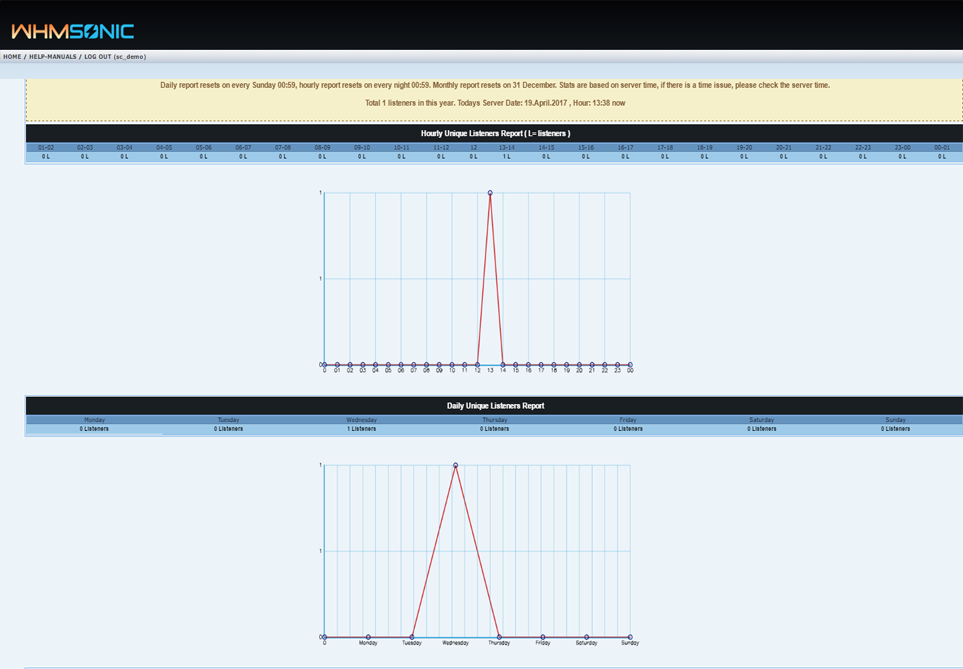Go to the HOME link

12,57
